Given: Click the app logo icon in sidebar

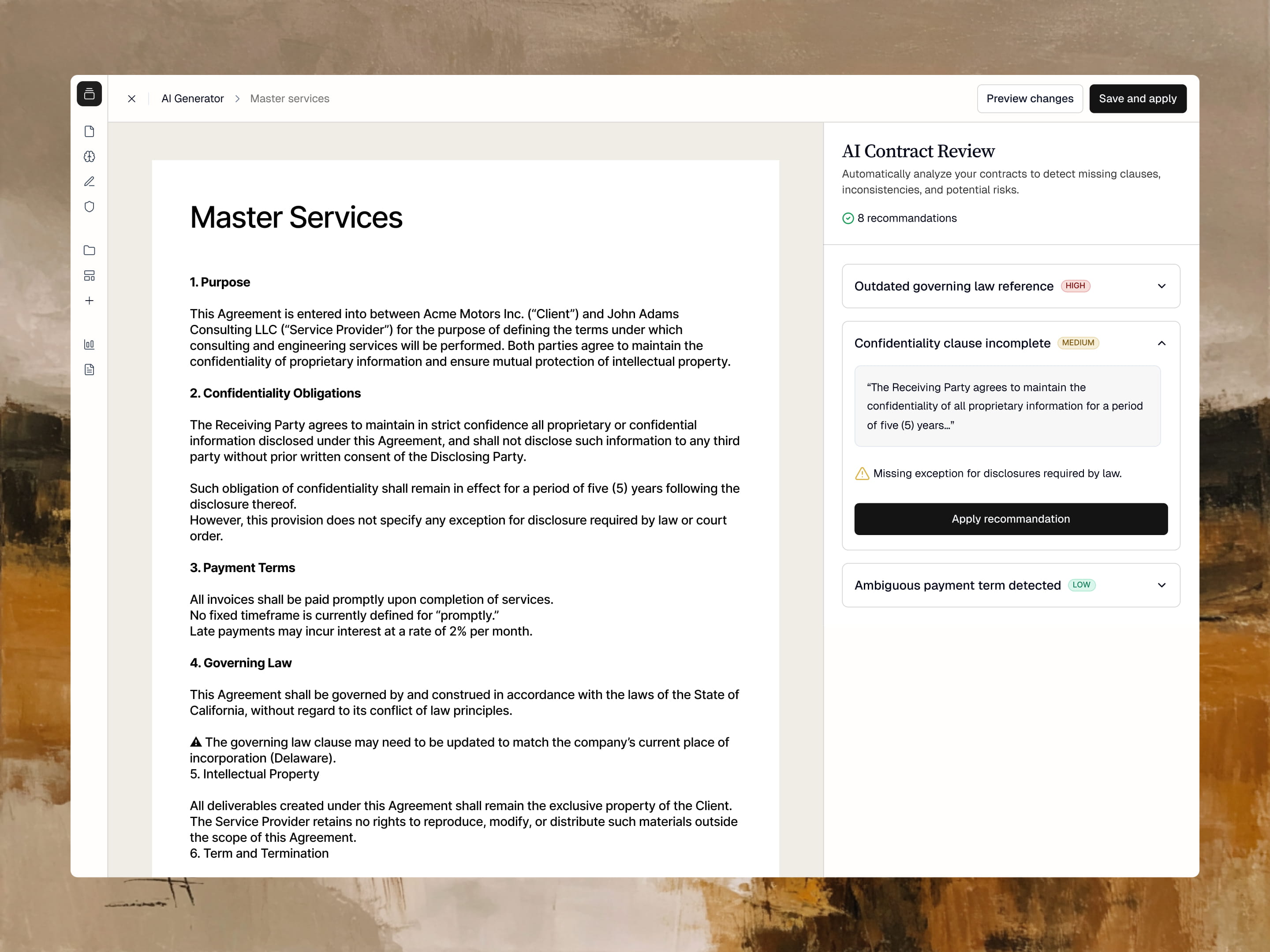Looking at the screenshot, I should 89,94.
